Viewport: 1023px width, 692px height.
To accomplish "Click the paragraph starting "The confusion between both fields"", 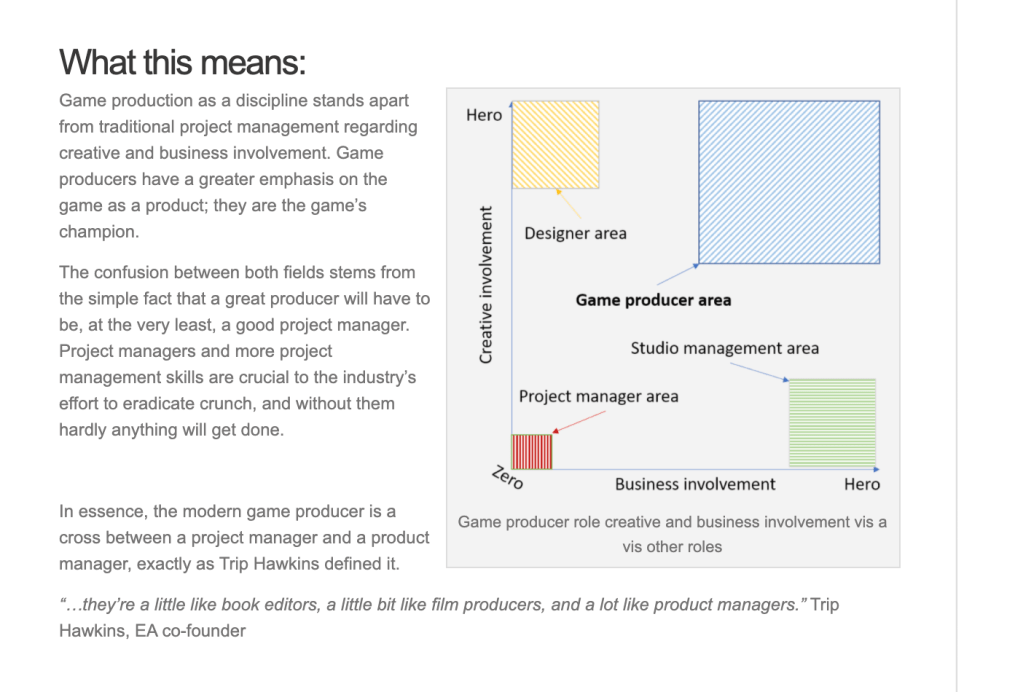I will [x=244, y=351].
